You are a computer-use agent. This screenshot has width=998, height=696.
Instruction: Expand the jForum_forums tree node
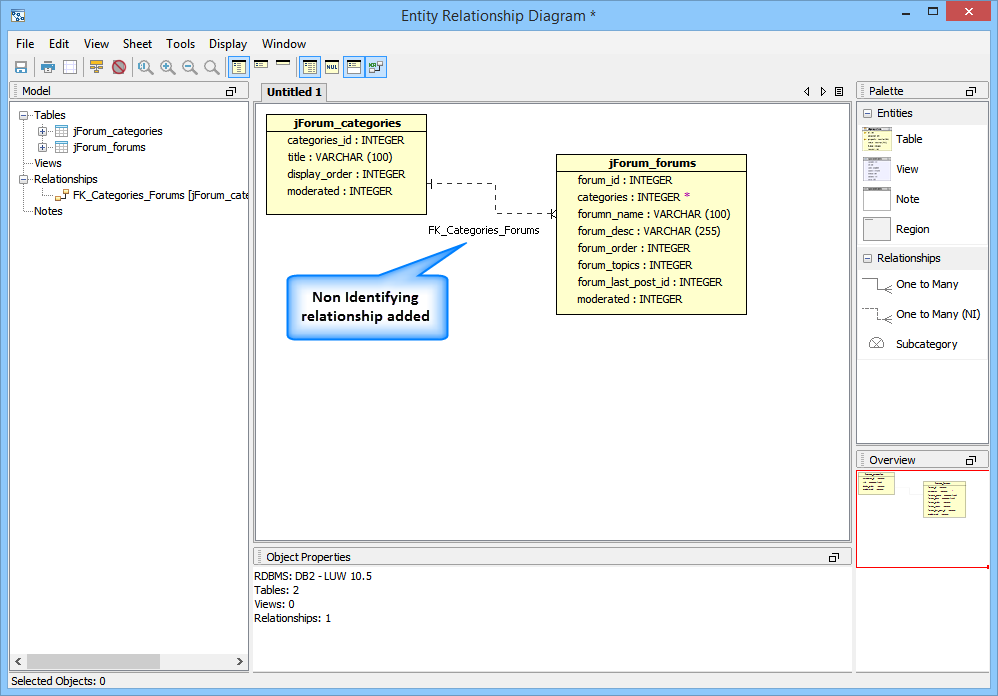(x=43, y=147)
